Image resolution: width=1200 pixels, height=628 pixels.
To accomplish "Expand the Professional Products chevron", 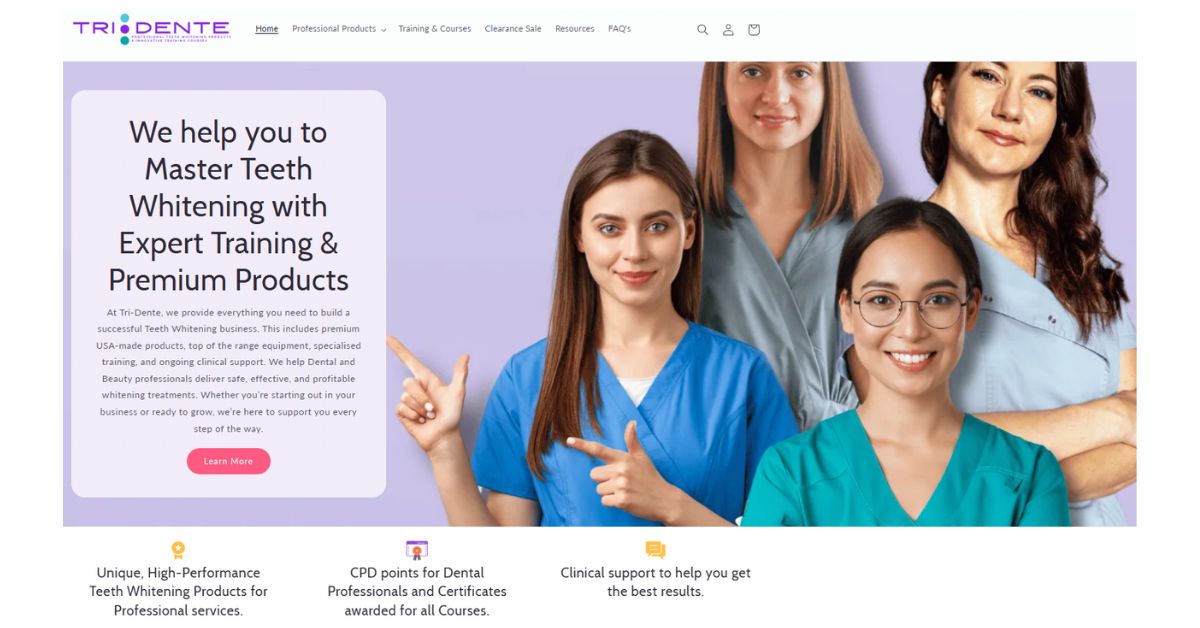I will tap(383, 30).
